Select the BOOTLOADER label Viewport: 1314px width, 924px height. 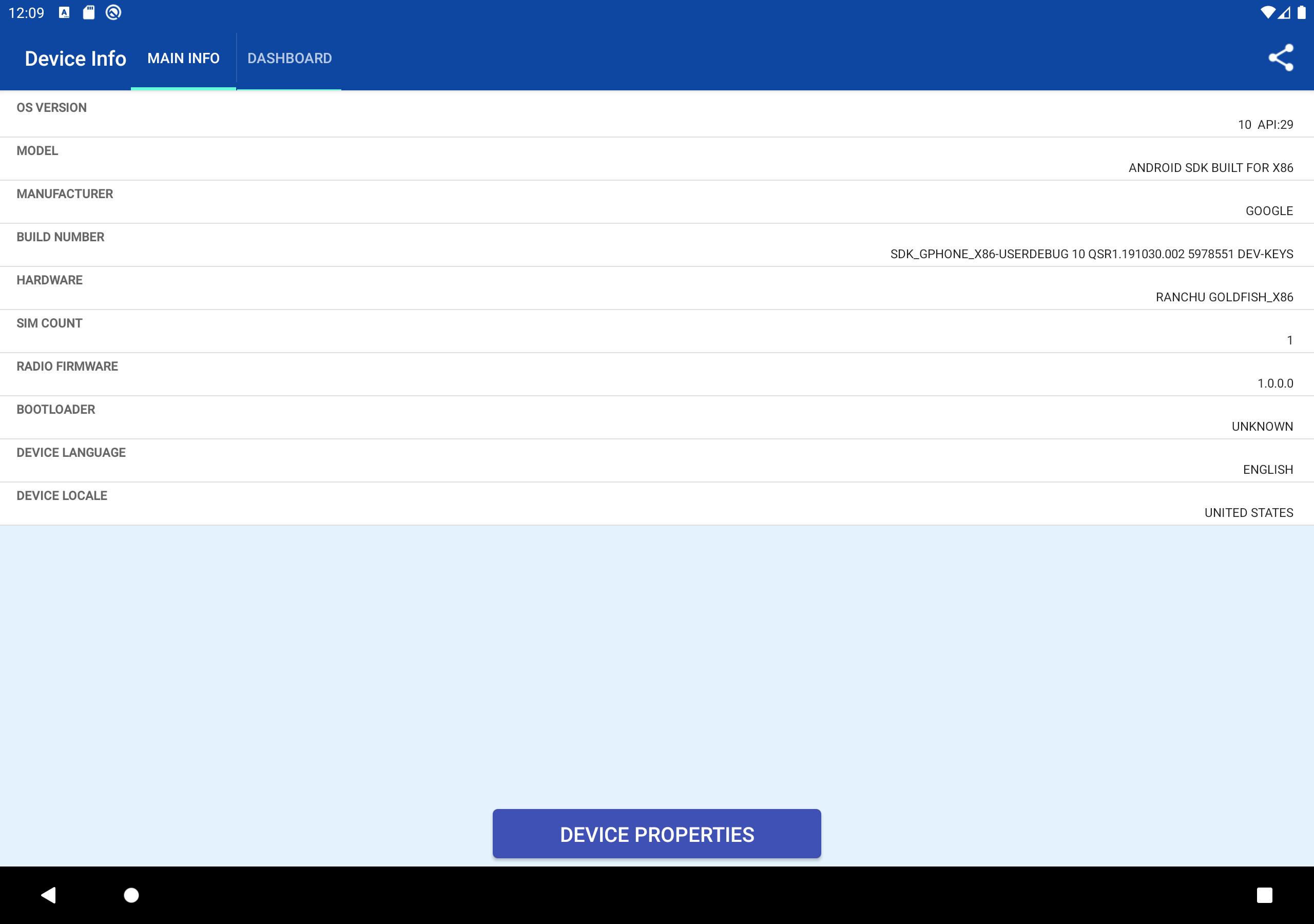pos(55,409)
